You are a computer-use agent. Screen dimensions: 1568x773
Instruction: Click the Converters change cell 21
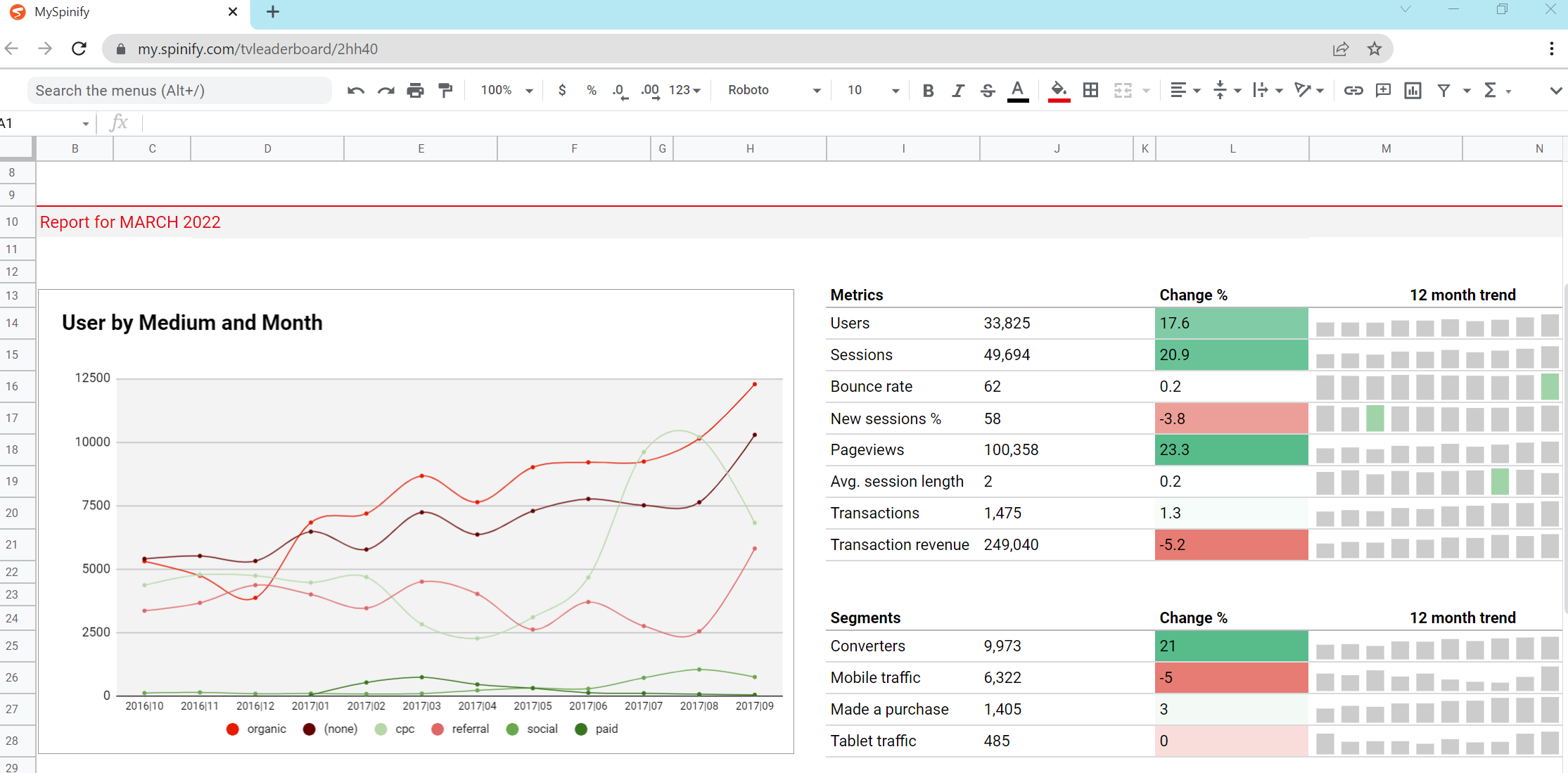click(x=1232, y=646)
